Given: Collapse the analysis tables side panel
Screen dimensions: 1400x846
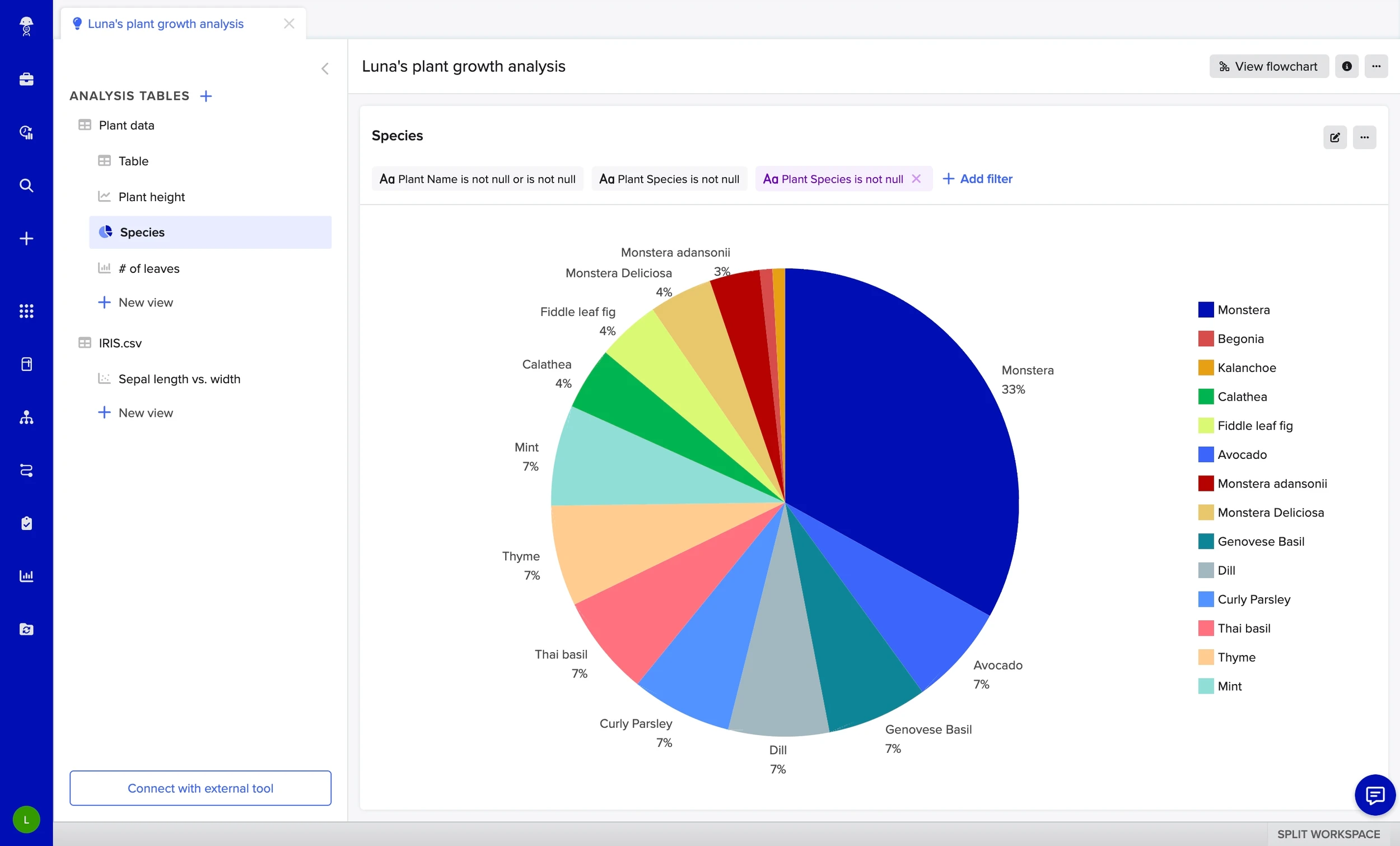Looking at the screenshot, I should click(x=325, y=69).
